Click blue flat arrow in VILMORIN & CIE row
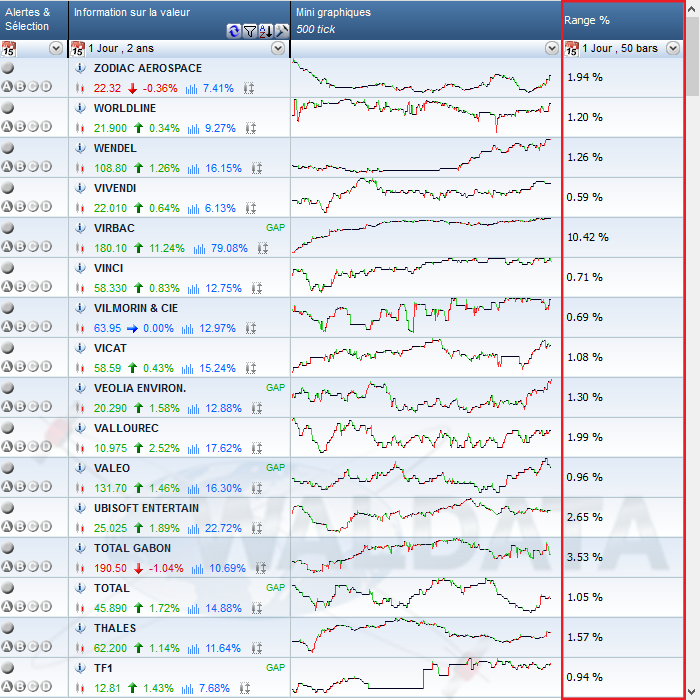The height and width of the screenshot is (700, 700). tap(132, 329)
